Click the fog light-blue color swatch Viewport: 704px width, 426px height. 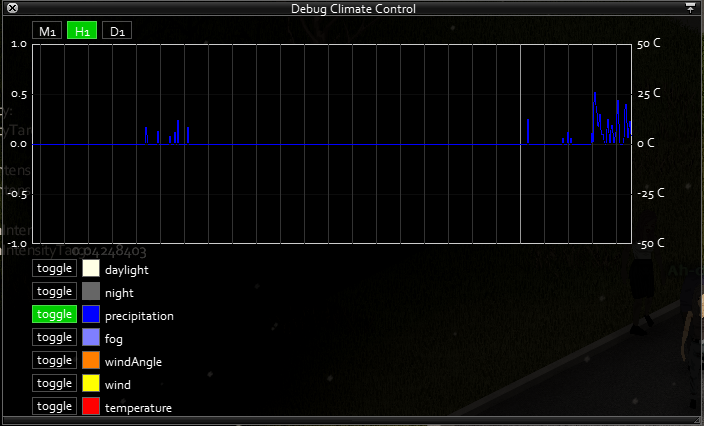(x=91, y=337)
